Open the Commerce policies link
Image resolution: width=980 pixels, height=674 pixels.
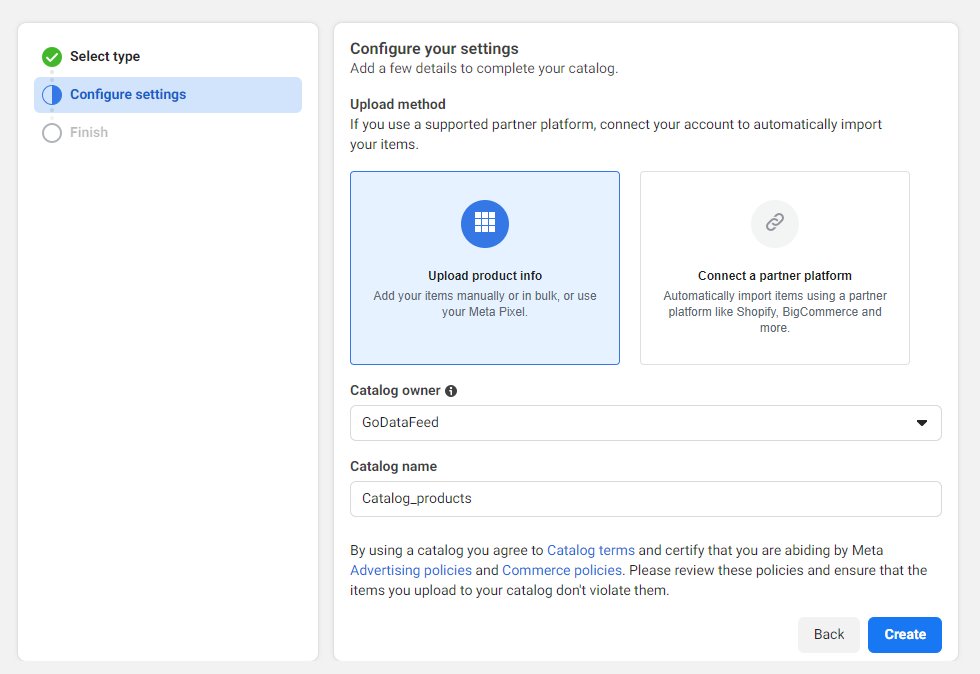point(562,570)
